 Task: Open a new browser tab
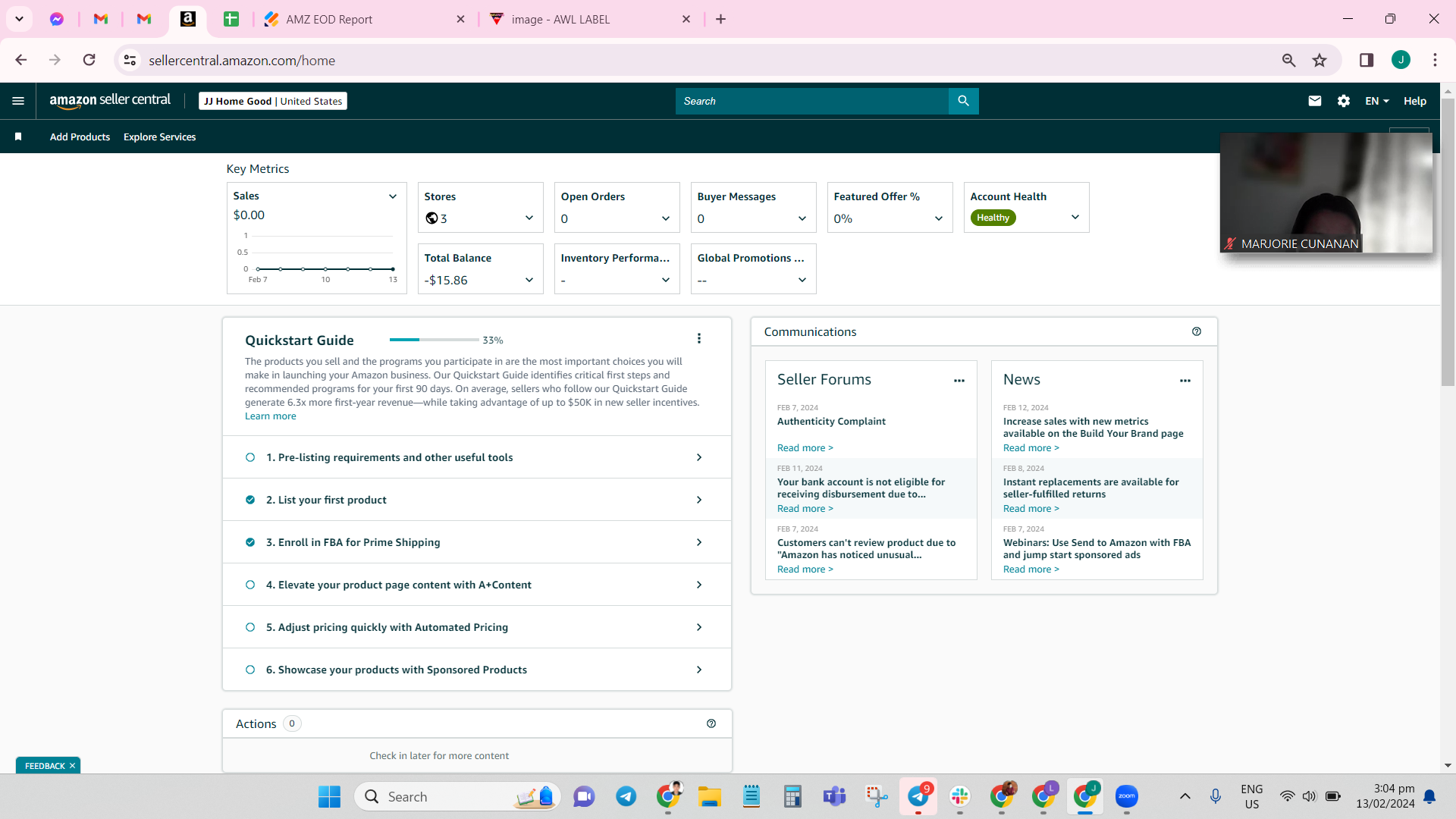tap(721, 19)
